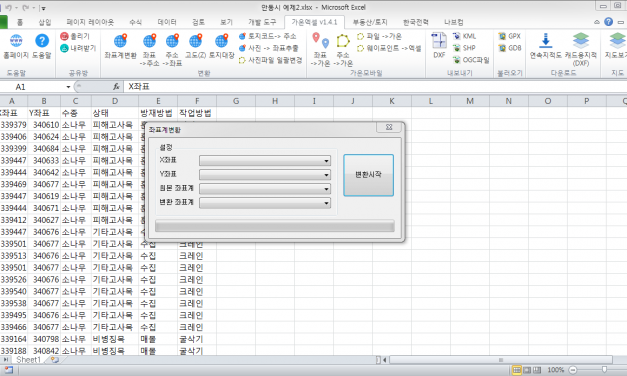
Task: Click 파일->가온 in Gaon Mobile group
Action: click(379, 36)
